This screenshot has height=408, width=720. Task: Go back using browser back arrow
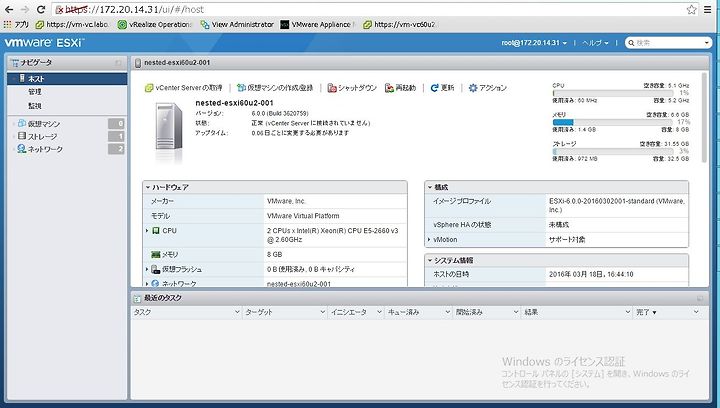tap(9, 9)
